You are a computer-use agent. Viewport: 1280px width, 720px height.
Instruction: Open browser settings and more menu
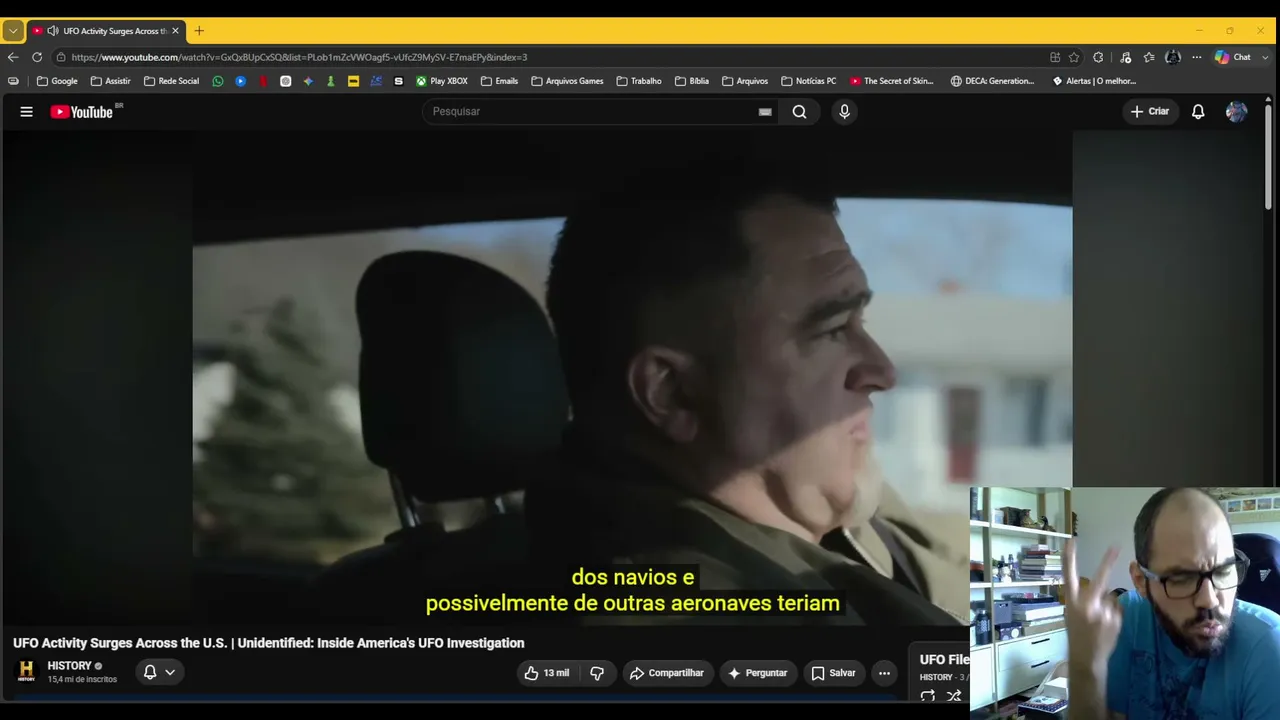coord(1196,57)
